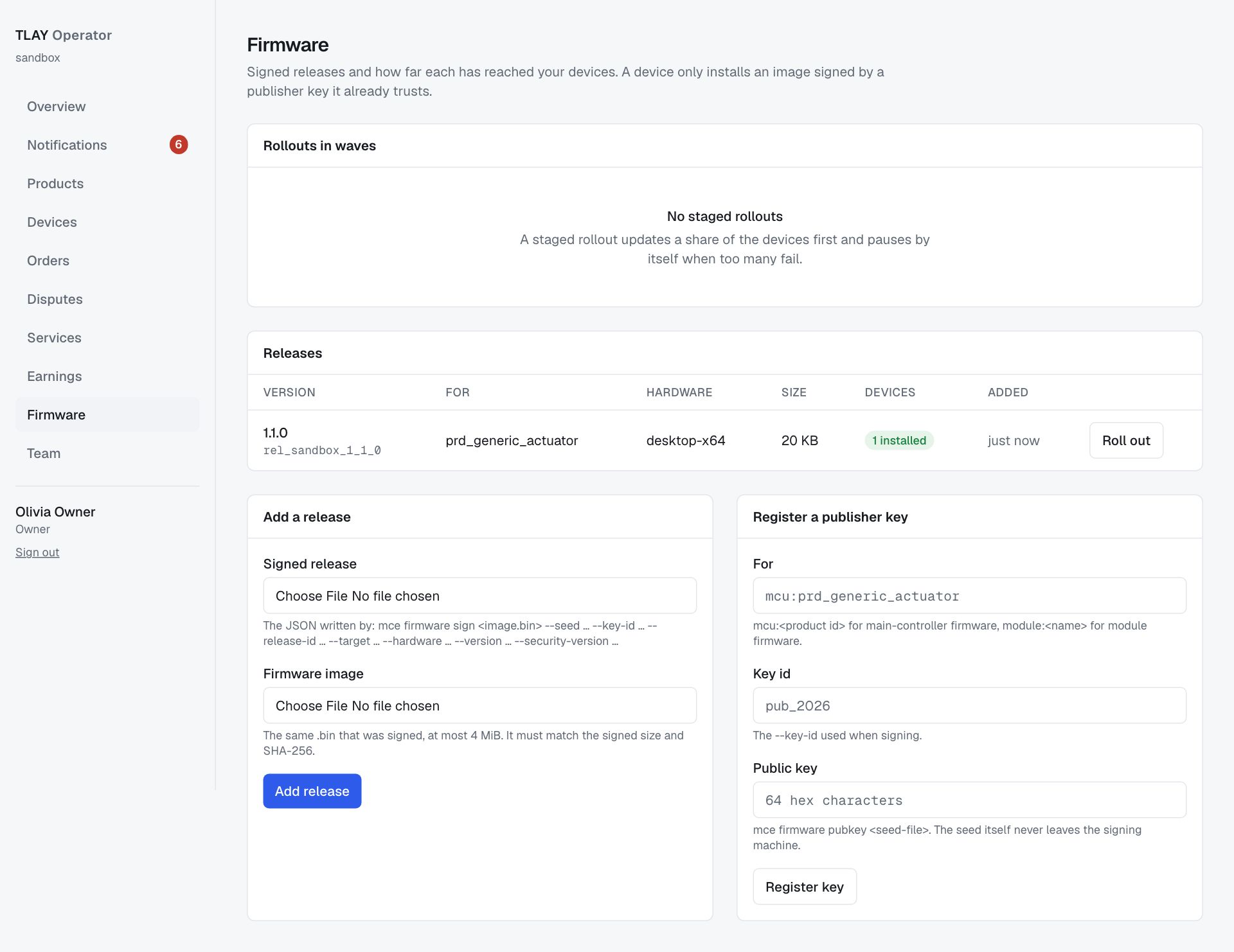Click the '1 installed' devices badge
The image size is (1234, 952).
point(899,441)
